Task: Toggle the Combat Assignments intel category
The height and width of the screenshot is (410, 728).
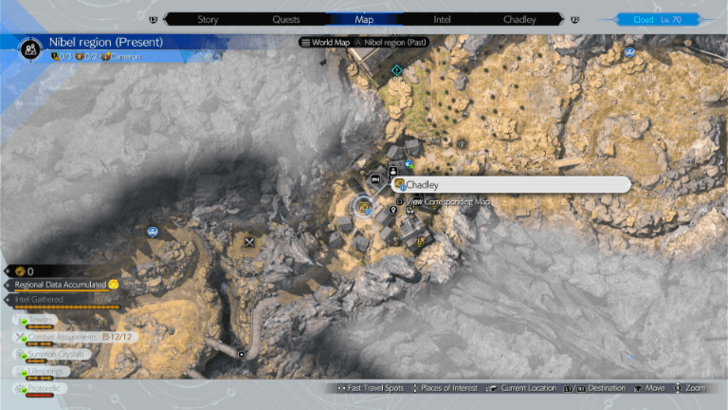Action: [x=60, y=338]
